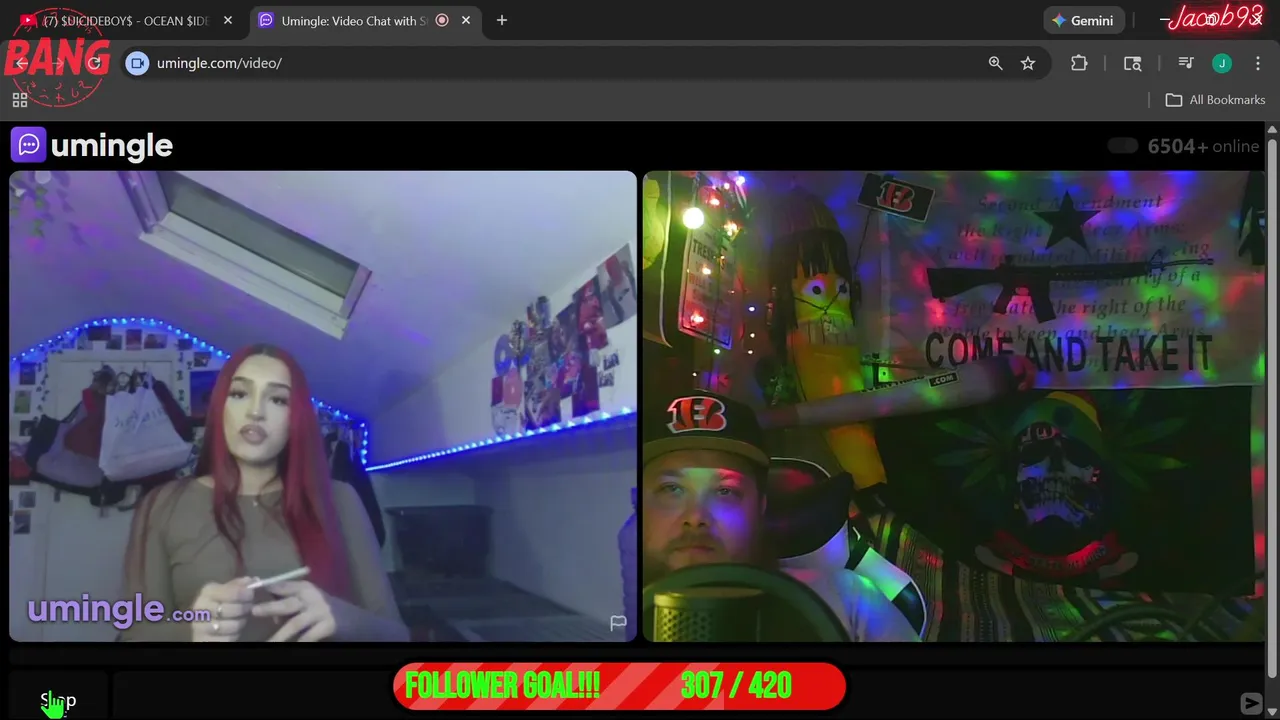Click the recording indicator on Umingle tab
Screen dimensions: 1280x720
[x=442, y=20]
